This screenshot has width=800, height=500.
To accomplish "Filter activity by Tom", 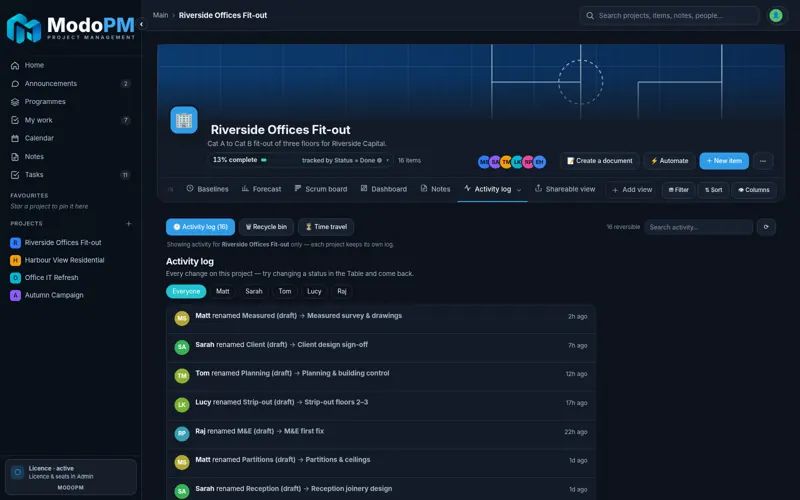I will [x=285, y=291].
